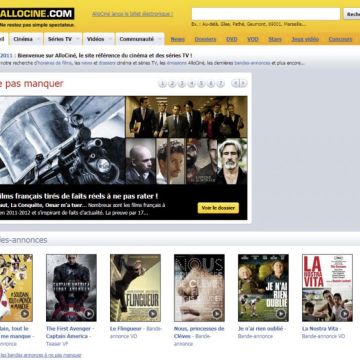Click the Voir le dossier button
Image resolution: width=360 pixels, height=360 pixels.
pos(218,208)
